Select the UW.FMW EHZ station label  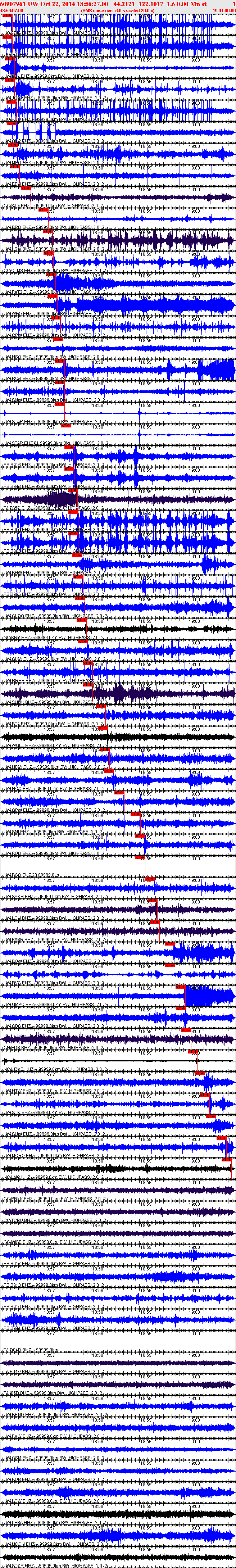coord(53,1437)
